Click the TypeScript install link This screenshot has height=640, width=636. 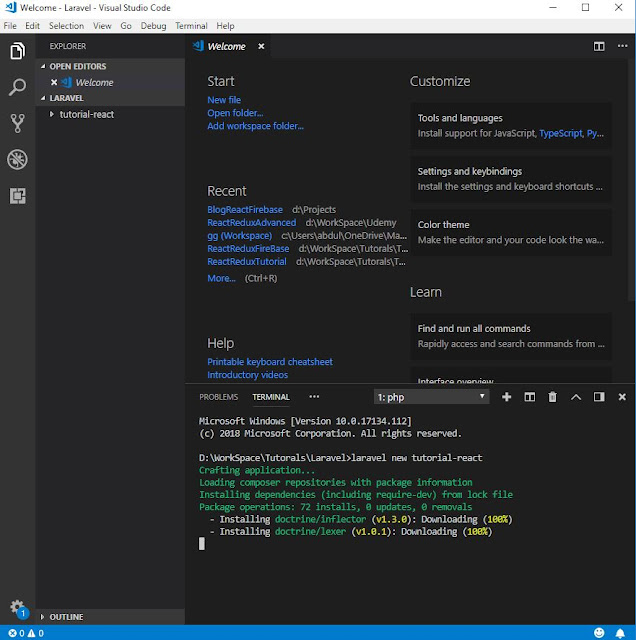(561, 133)
